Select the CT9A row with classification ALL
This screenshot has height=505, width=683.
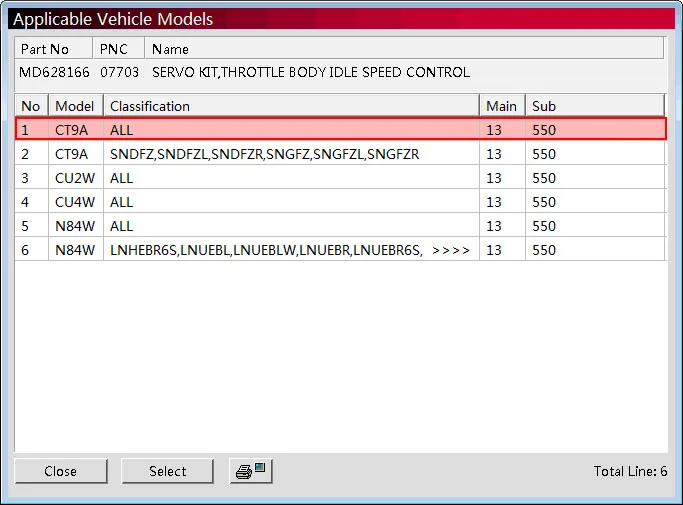pyautogui.click(x=341, y=129)
